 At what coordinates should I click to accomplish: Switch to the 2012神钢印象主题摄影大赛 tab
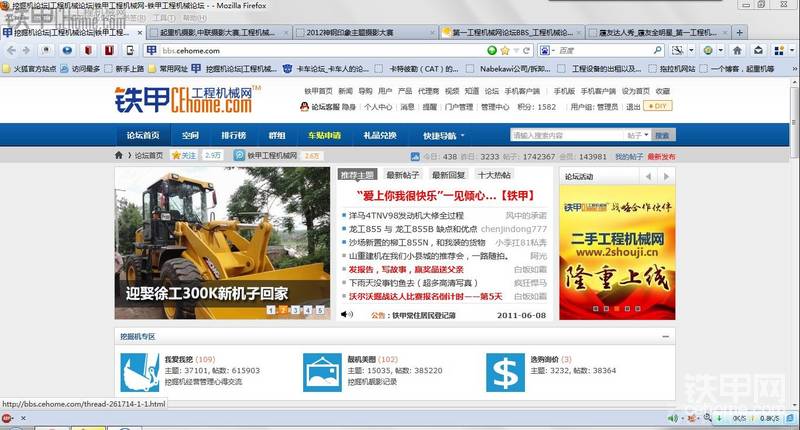pyautogui.click(x=366, y=33)
